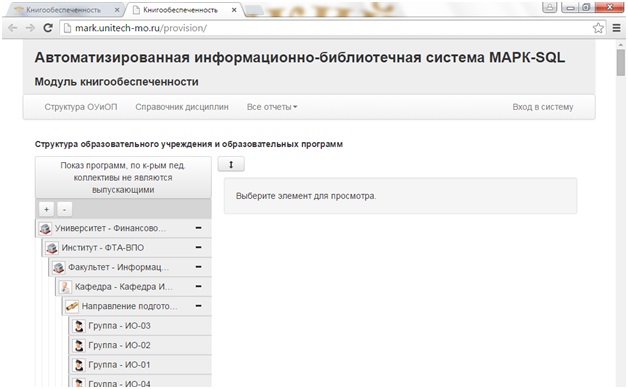The width and height of the screenshot is (628, 389).
Task: Bookmark the page with the star icon
Action: click(x=598, y=28)
